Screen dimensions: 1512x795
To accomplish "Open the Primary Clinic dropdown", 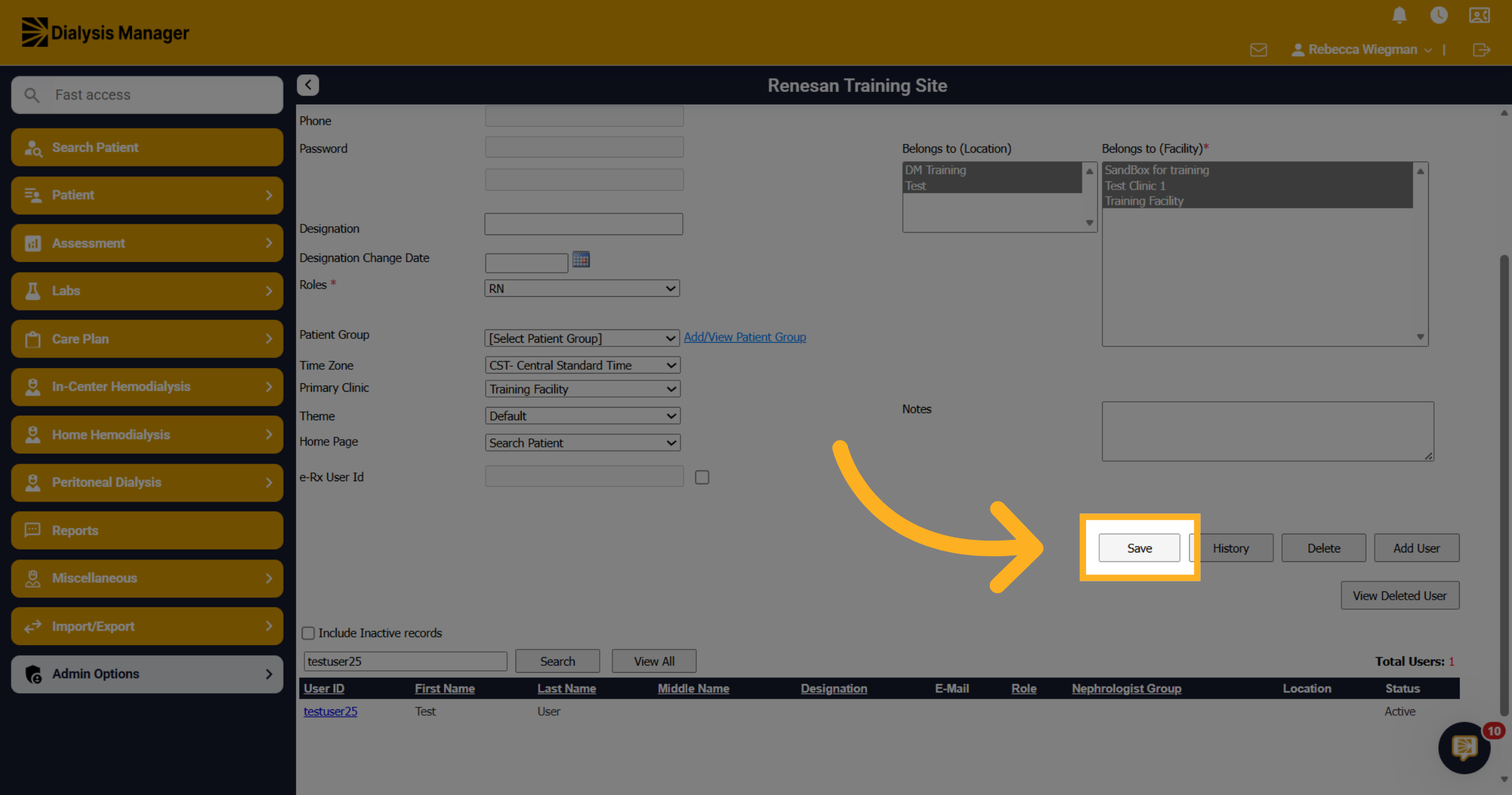I will 583,389.
